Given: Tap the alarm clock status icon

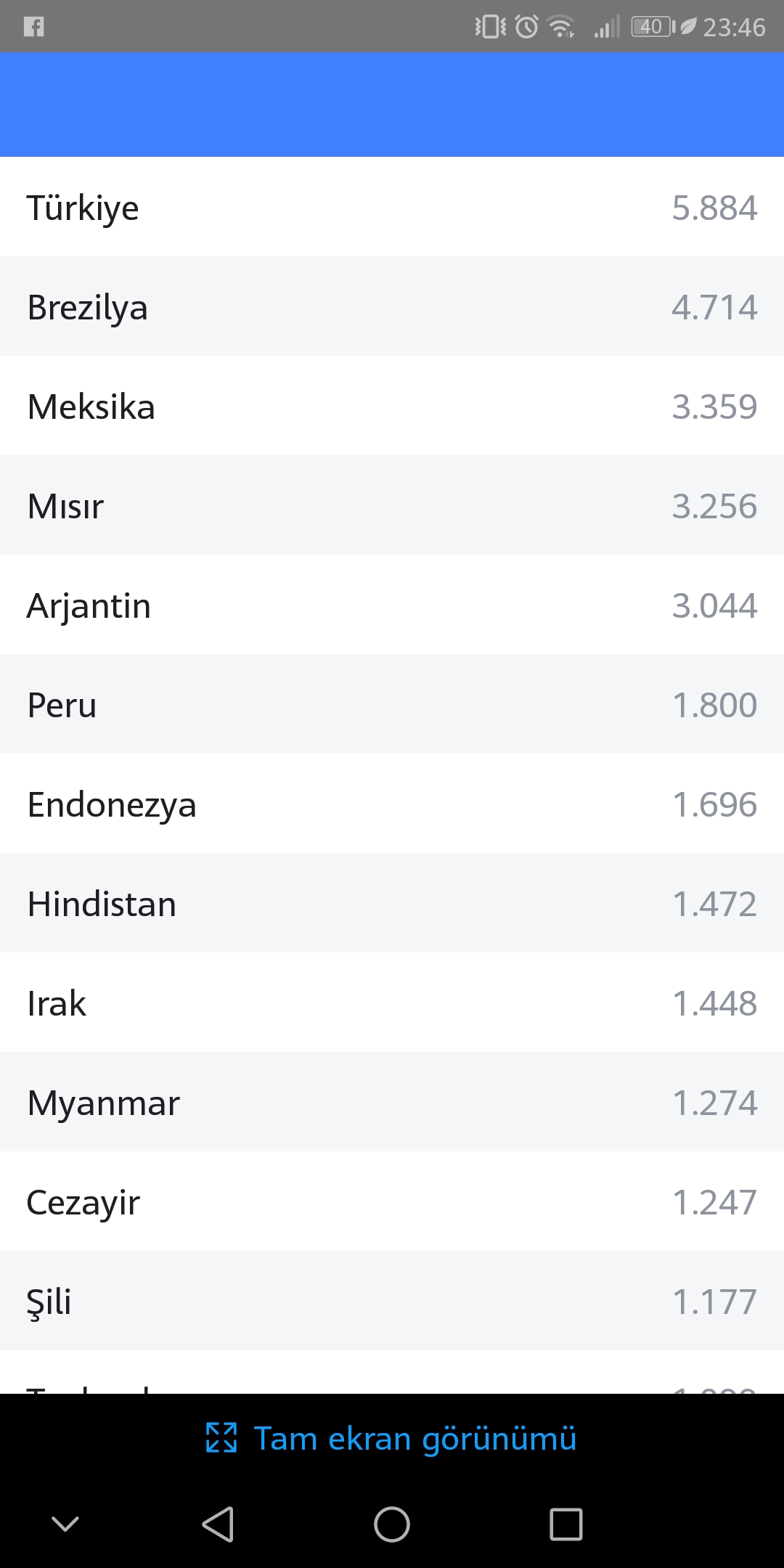Looking at the screenshot, I should click(x=527, y=27).
